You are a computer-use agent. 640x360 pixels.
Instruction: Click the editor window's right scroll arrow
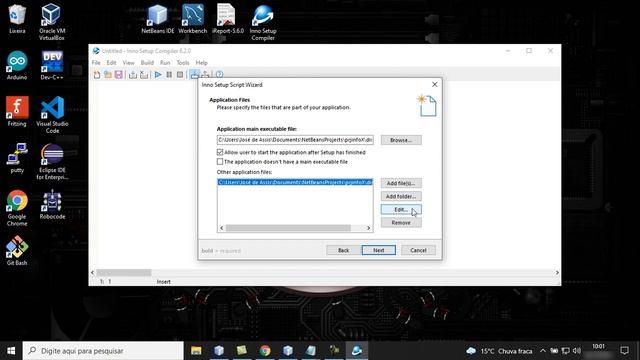coord(557,273)
